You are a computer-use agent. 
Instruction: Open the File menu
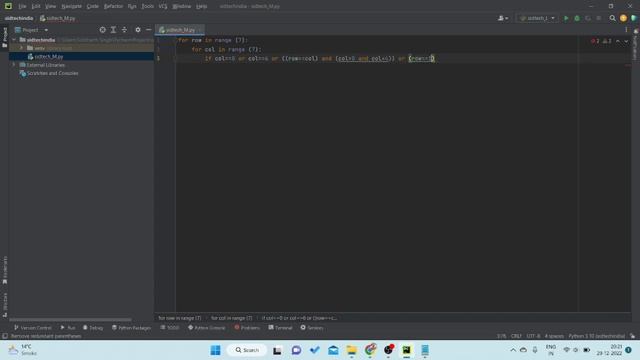[x=22, y=6]
